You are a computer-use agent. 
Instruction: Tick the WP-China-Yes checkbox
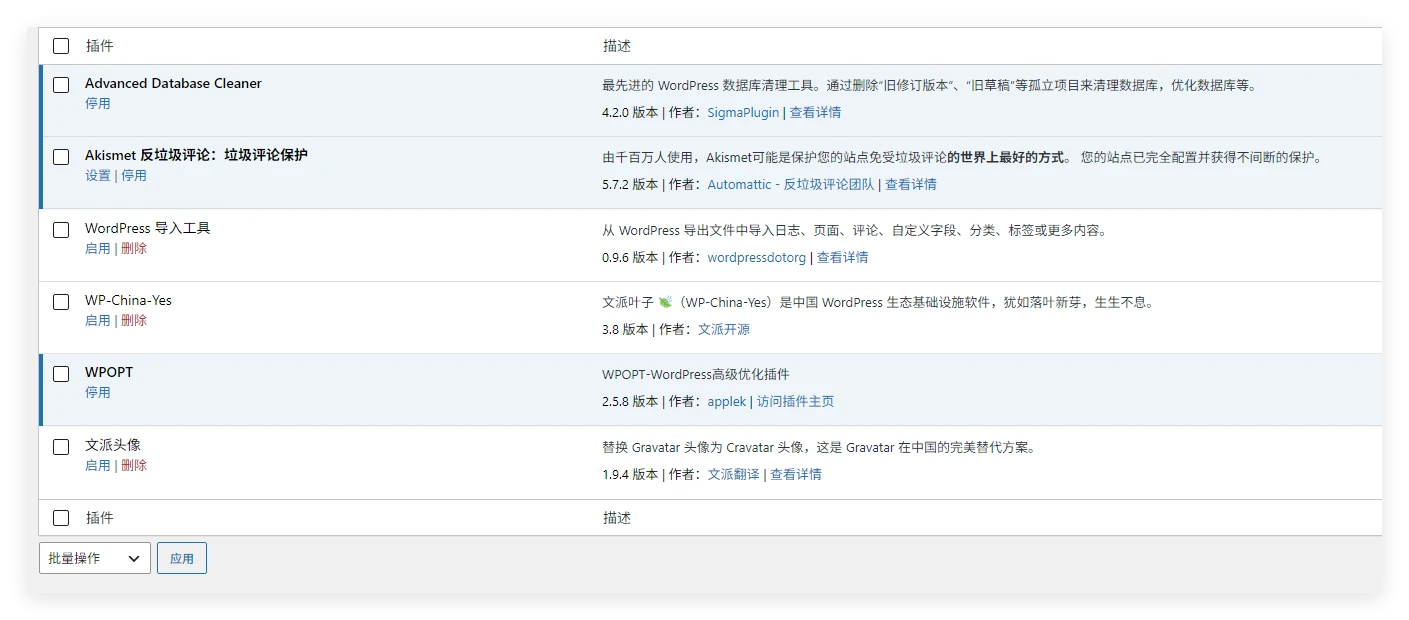pos(61,302)
